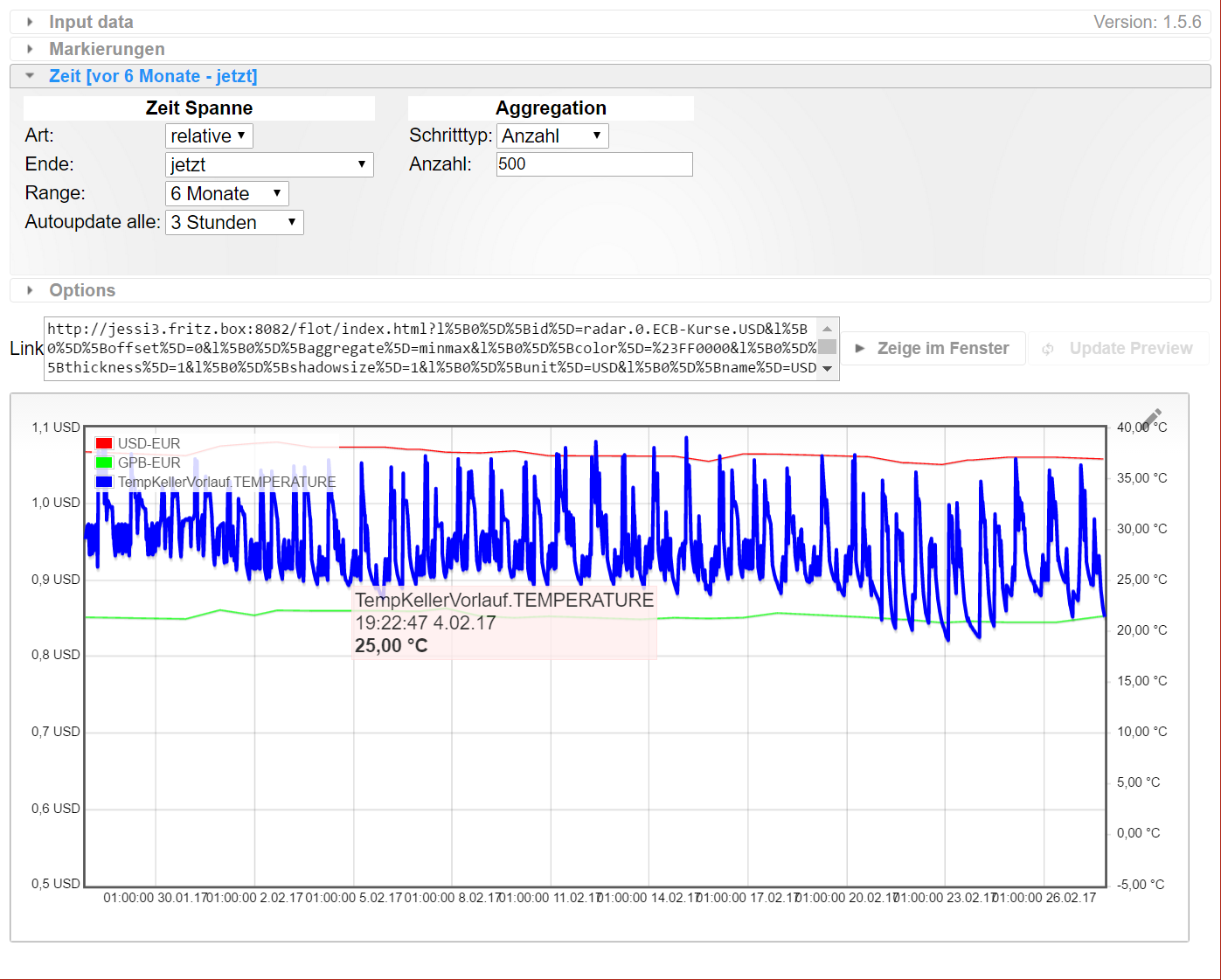The image size is (1221, 980).
Task: Click the Schritttyp label
Action: tap(451, 136)
